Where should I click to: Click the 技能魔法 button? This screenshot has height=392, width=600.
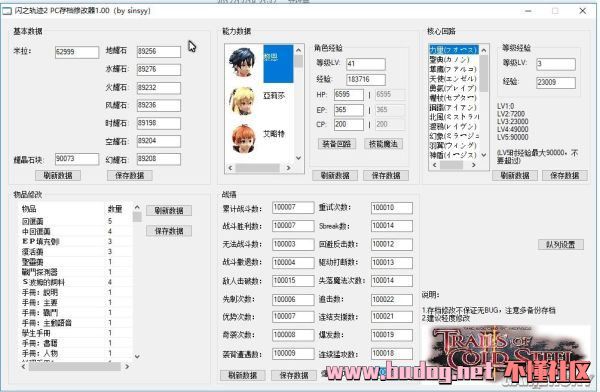(383, 144)
